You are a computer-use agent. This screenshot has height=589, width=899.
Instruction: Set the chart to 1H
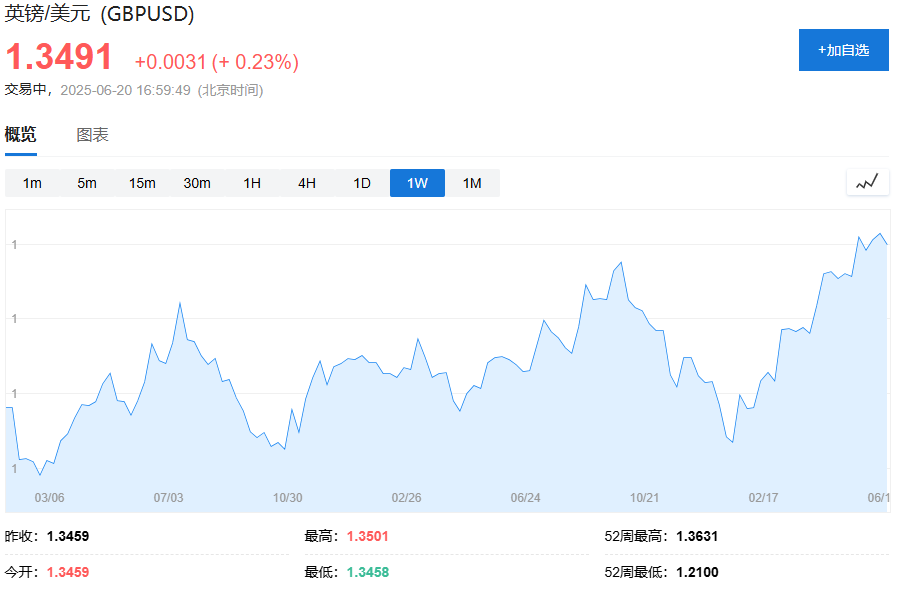(252, 183)
